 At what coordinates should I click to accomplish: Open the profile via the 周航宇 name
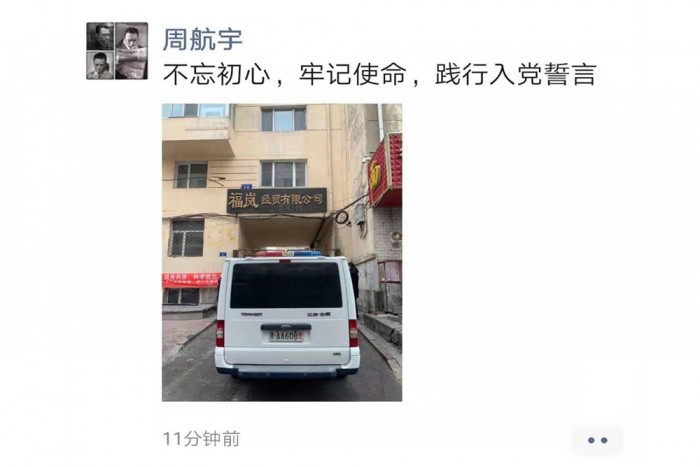tap(202, 39)
